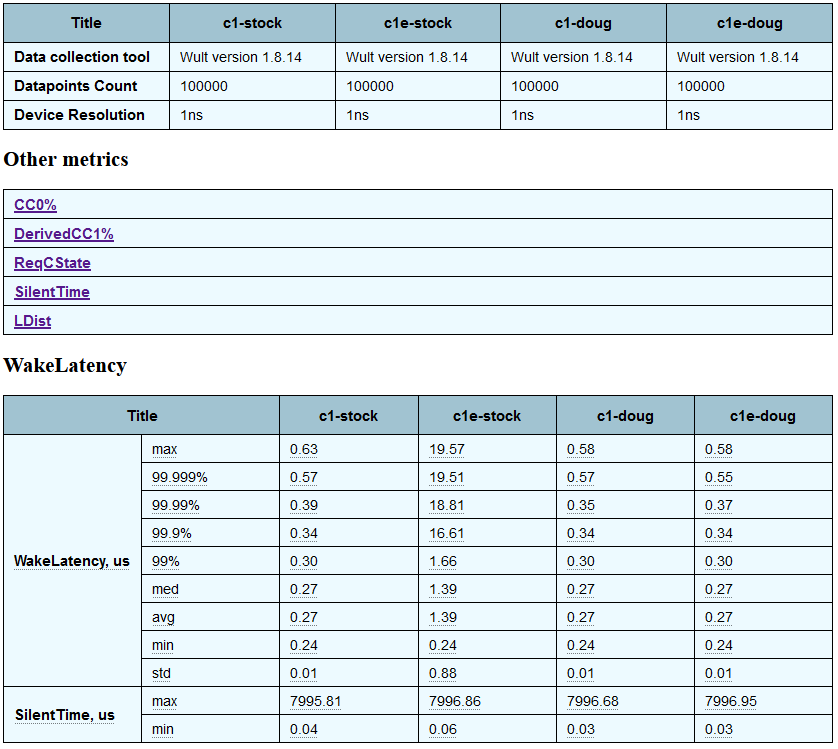838x749 pixels.
Task: Click the c1e-doug header in WakeLatency table
Action: pos(763,416)
